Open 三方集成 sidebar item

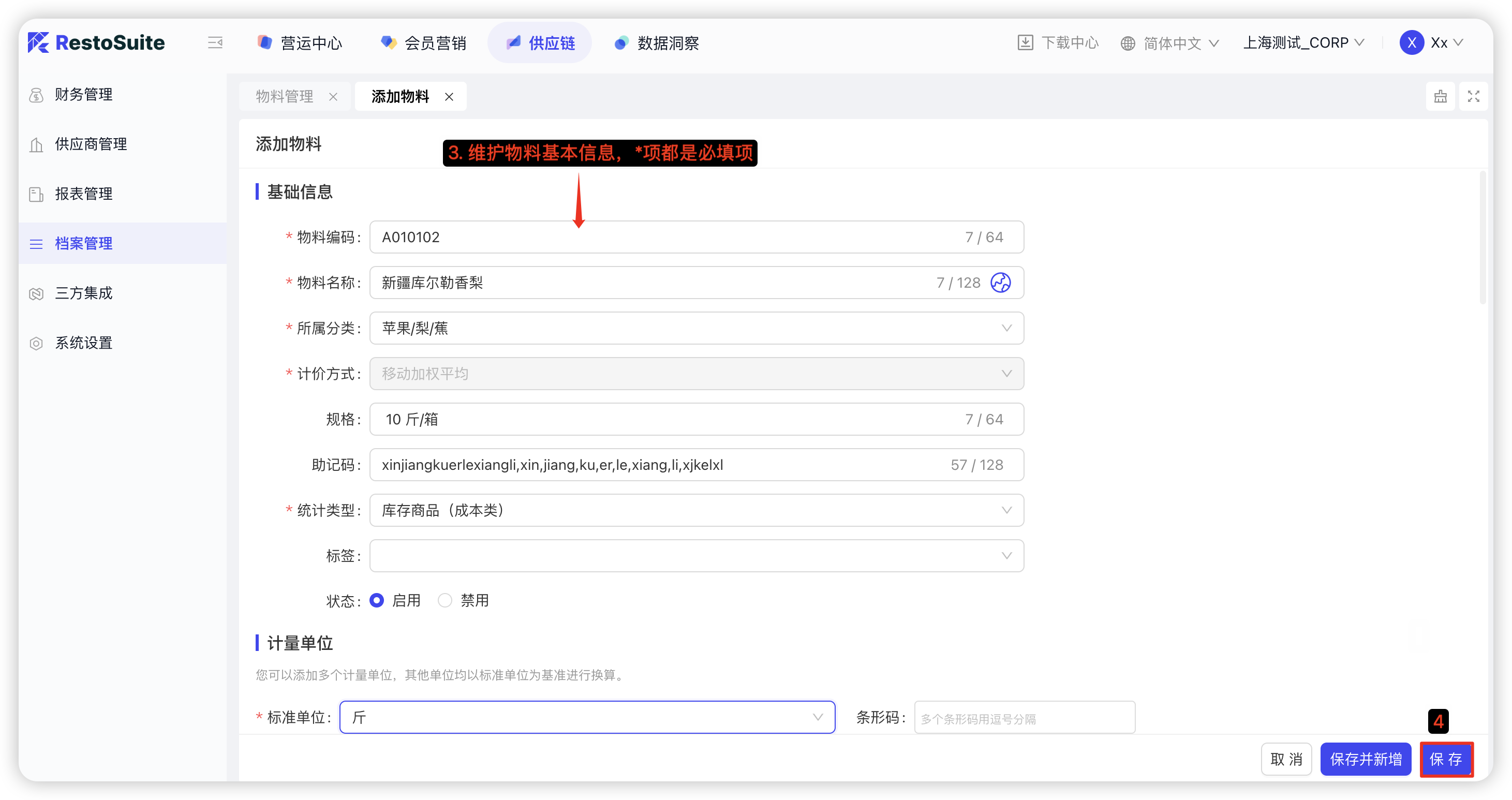point(83,293)
